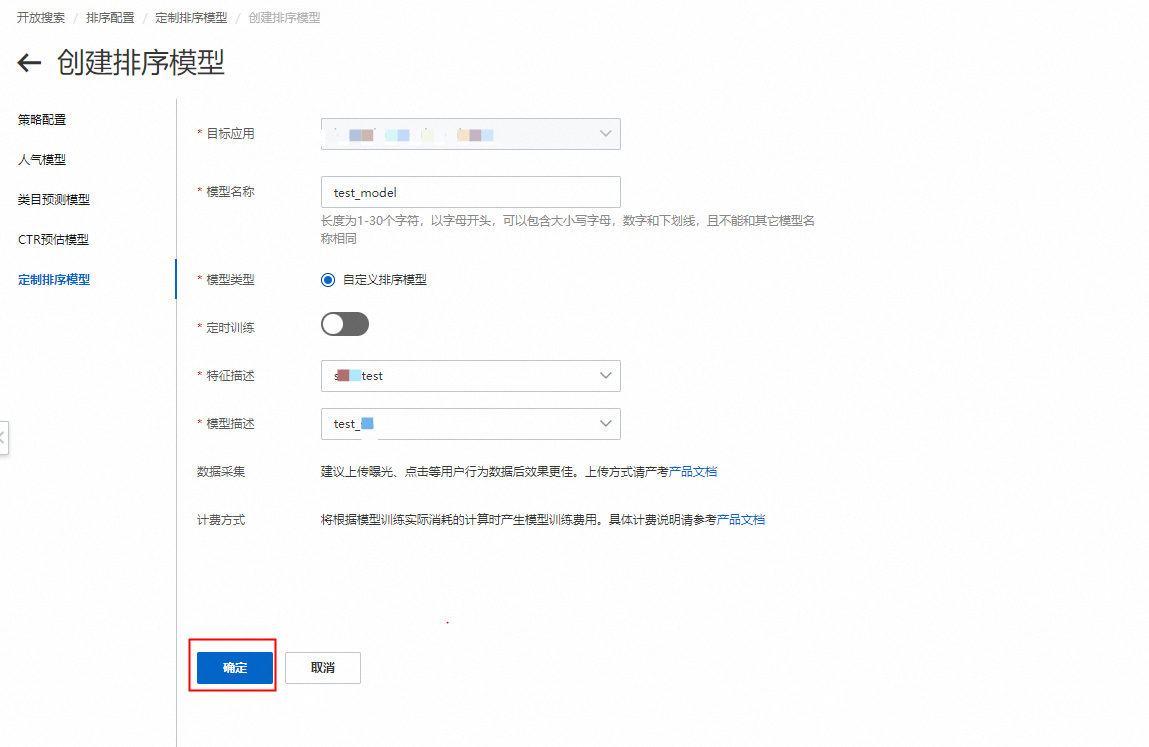Click the 创建排序模型 page heading
Image resolution: width=1149 pixels, height=747 pixels.
(141, 63)
